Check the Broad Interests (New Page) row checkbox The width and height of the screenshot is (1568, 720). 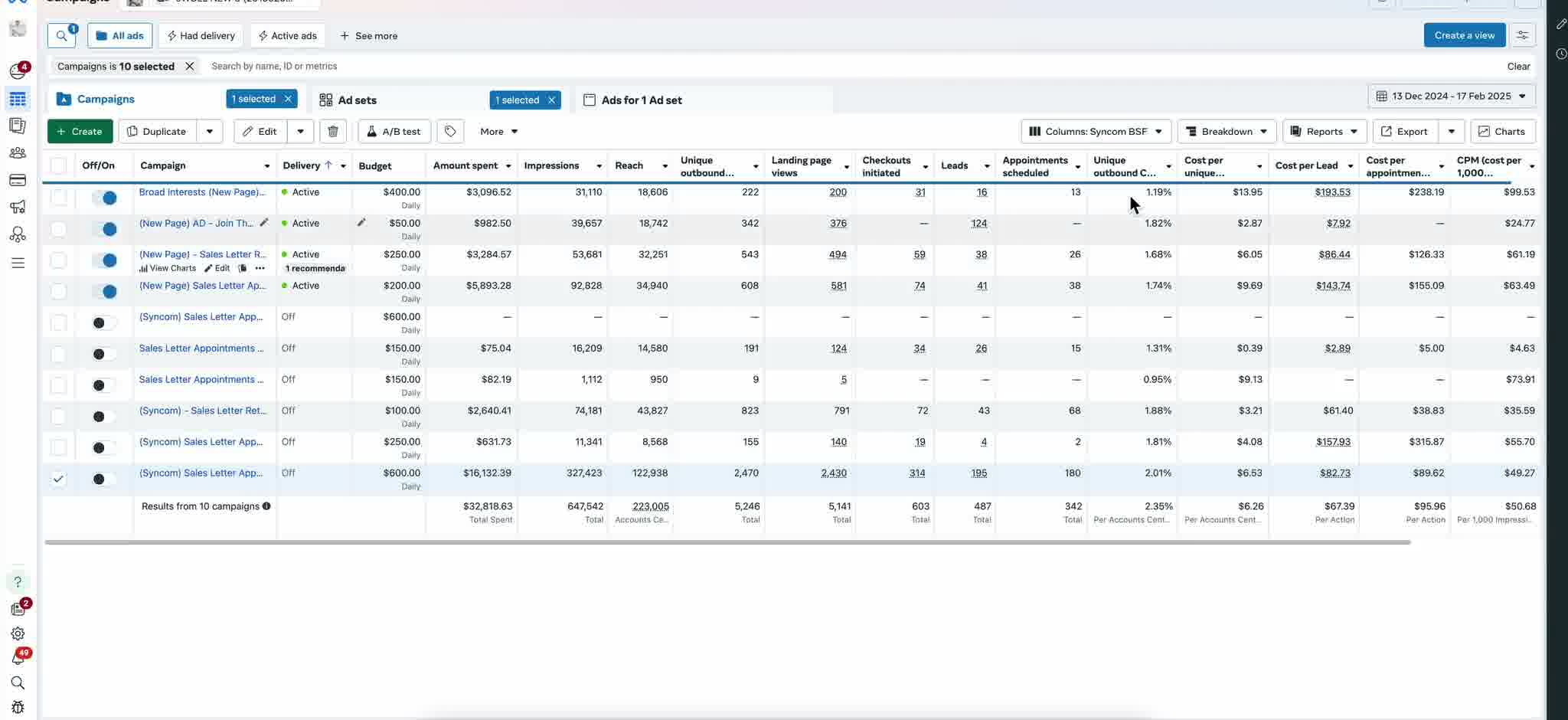pyautogui.click(x=58, y=198)
